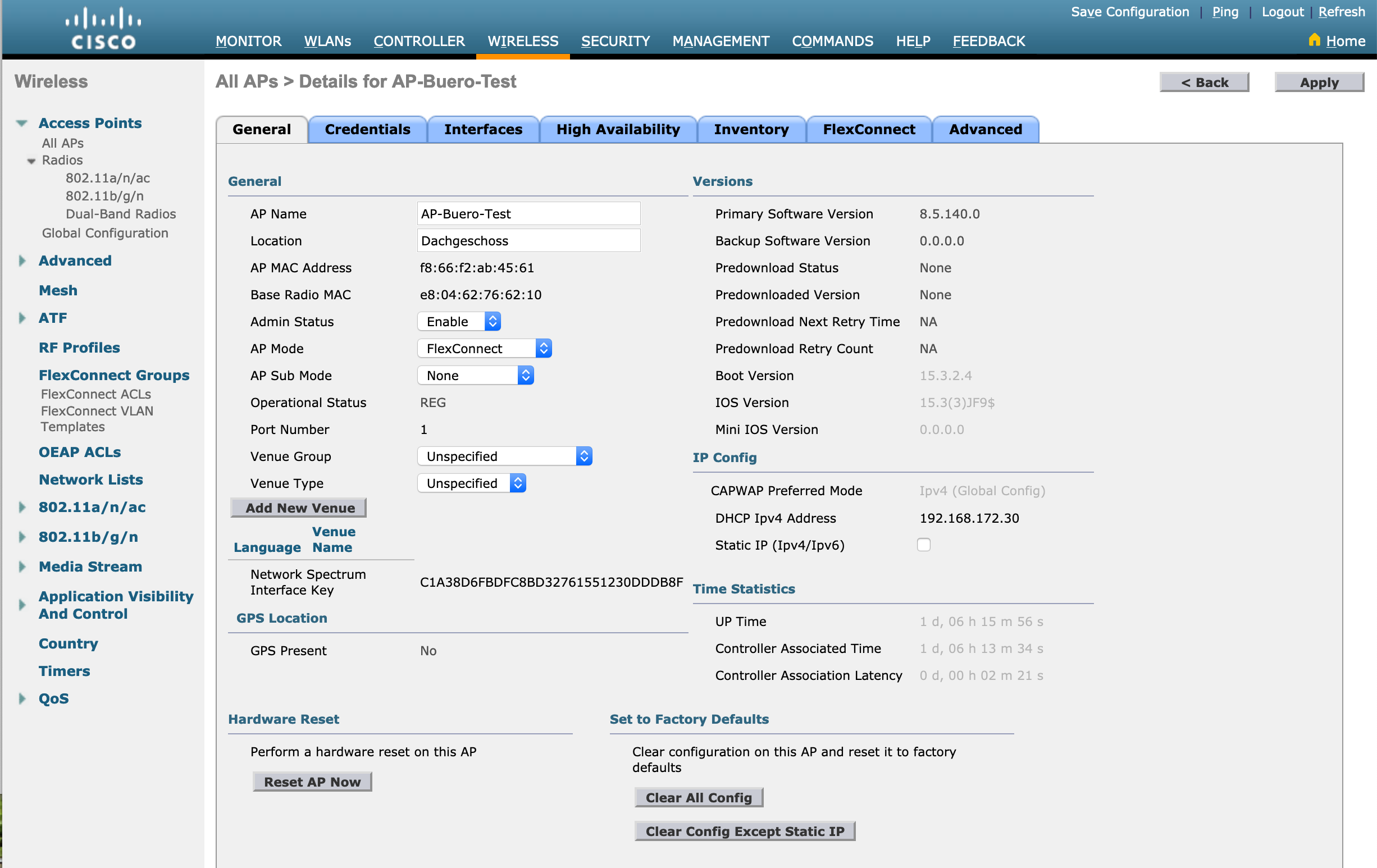Expand the QoS sidebar section
Image resolution: width=1377 pixels, height=868 pixels.
(22, 698)
